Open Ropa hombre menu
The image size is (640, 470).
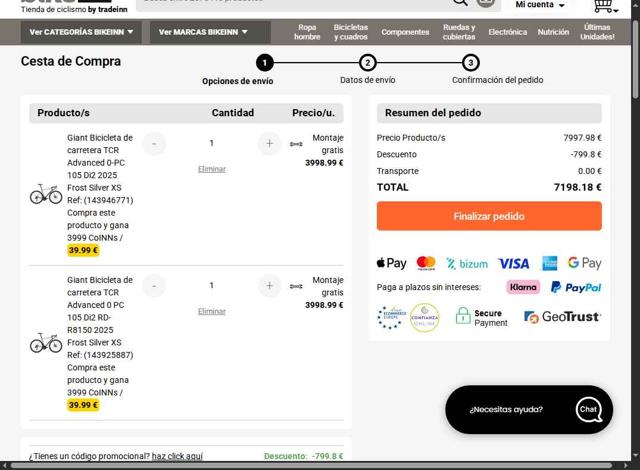coord(307,32)
